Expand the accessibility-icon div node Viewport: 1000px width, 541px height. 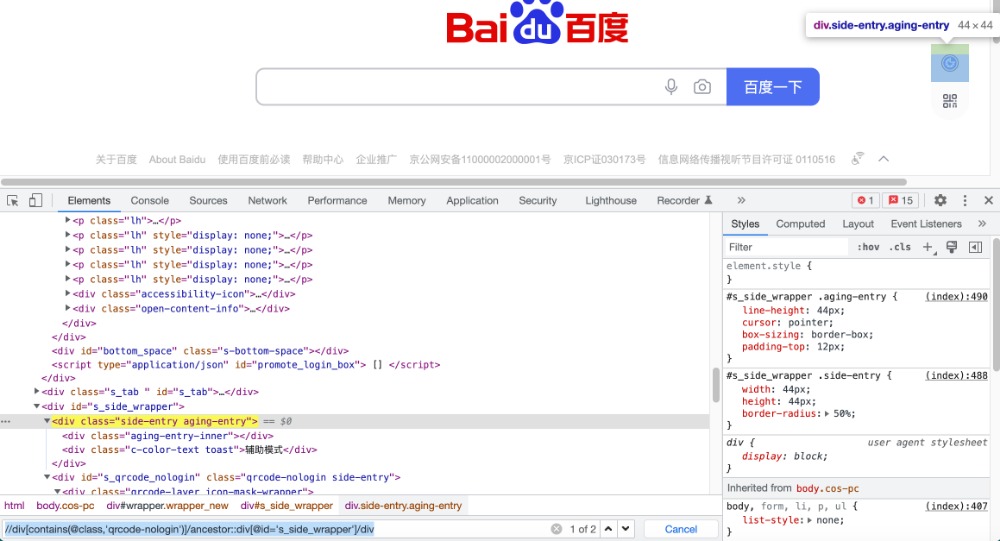[x=68, y=293]
